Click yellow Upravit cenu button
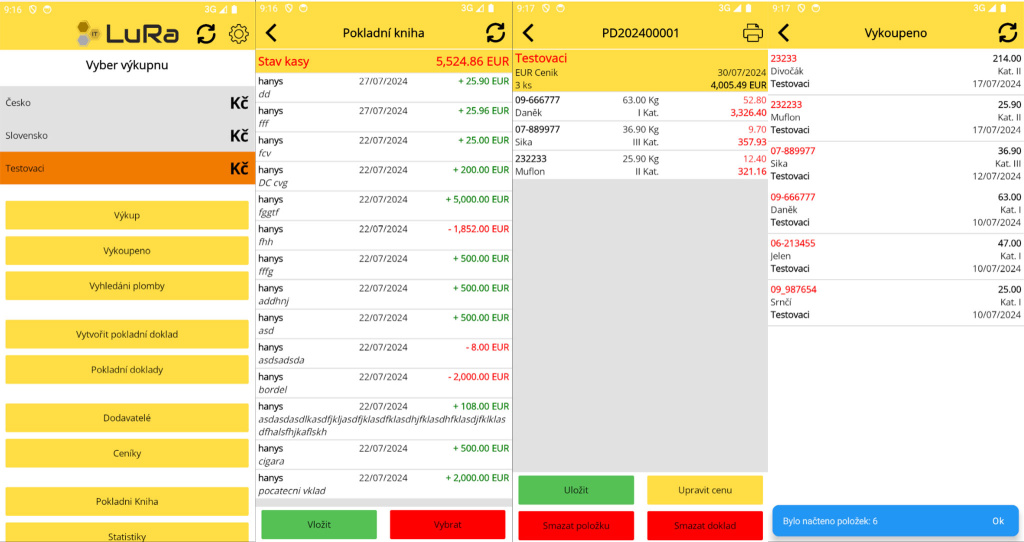1024x542 pixels. (704, 490)
